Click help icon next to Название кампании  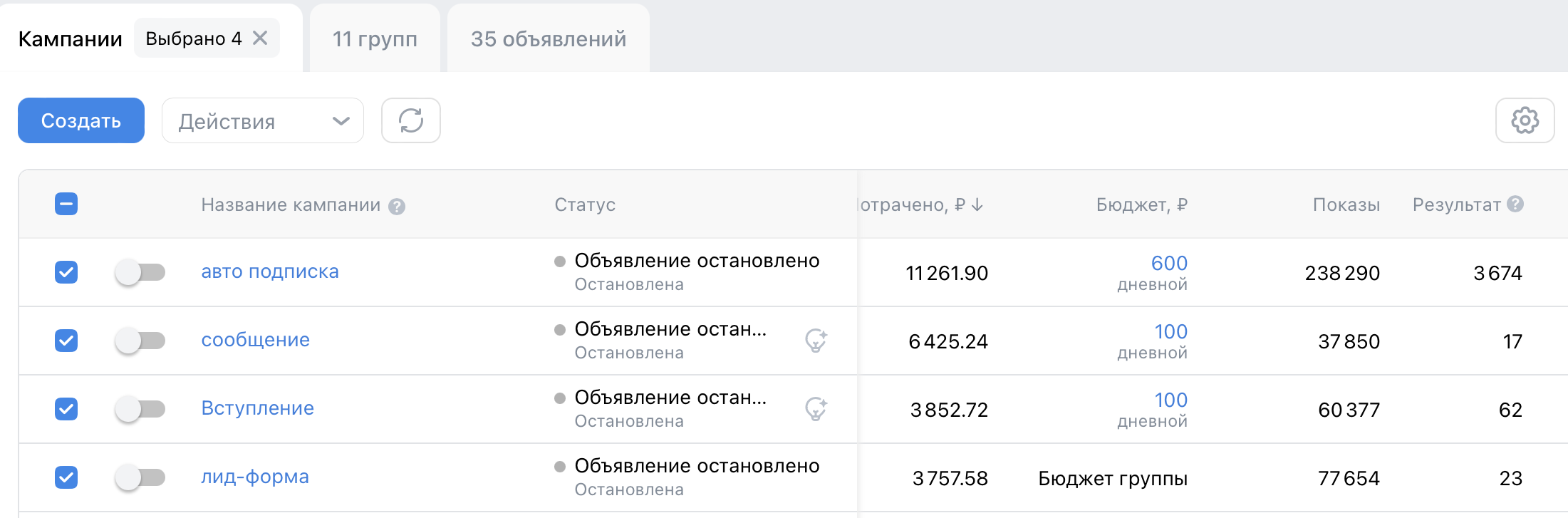pyautogui.click(x=397, y=207)
